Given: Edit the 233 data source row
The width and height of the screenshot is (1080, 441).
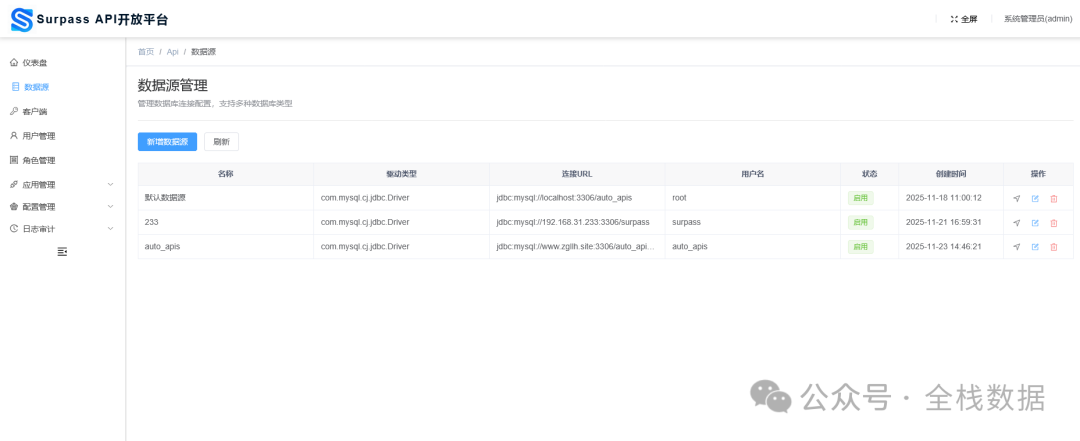Looking at the screenshot, I should click(x=1035, y=222).
